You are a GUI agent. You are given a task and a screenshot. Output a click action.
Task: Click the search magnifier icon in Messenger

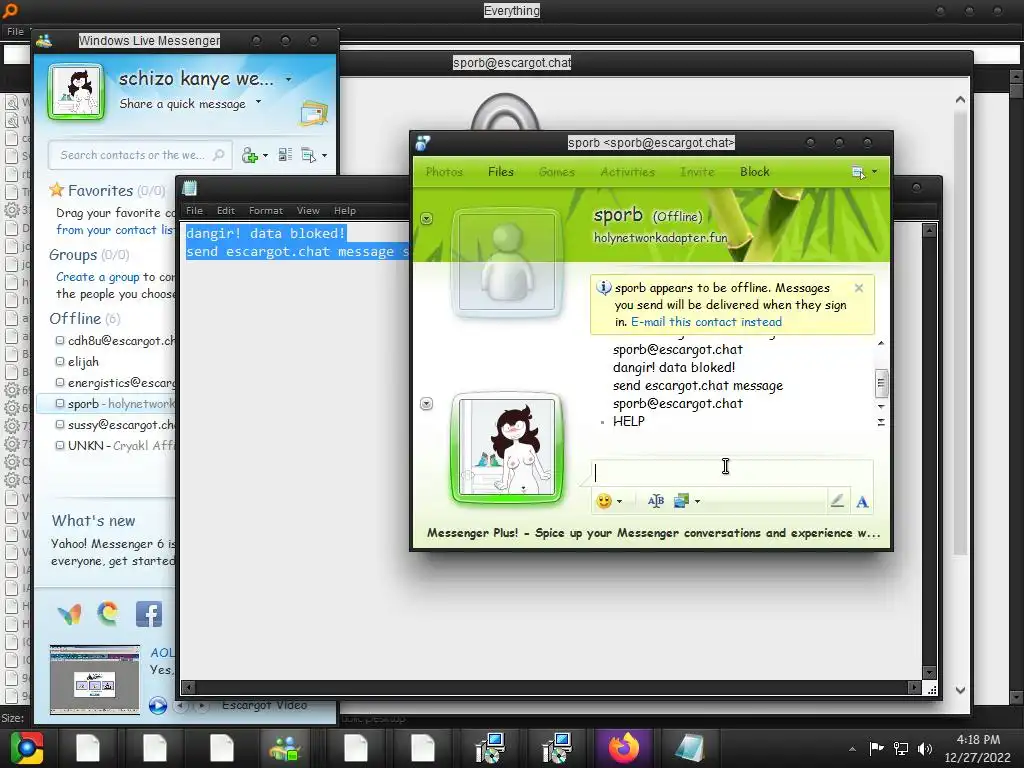(x=219, y=155)
